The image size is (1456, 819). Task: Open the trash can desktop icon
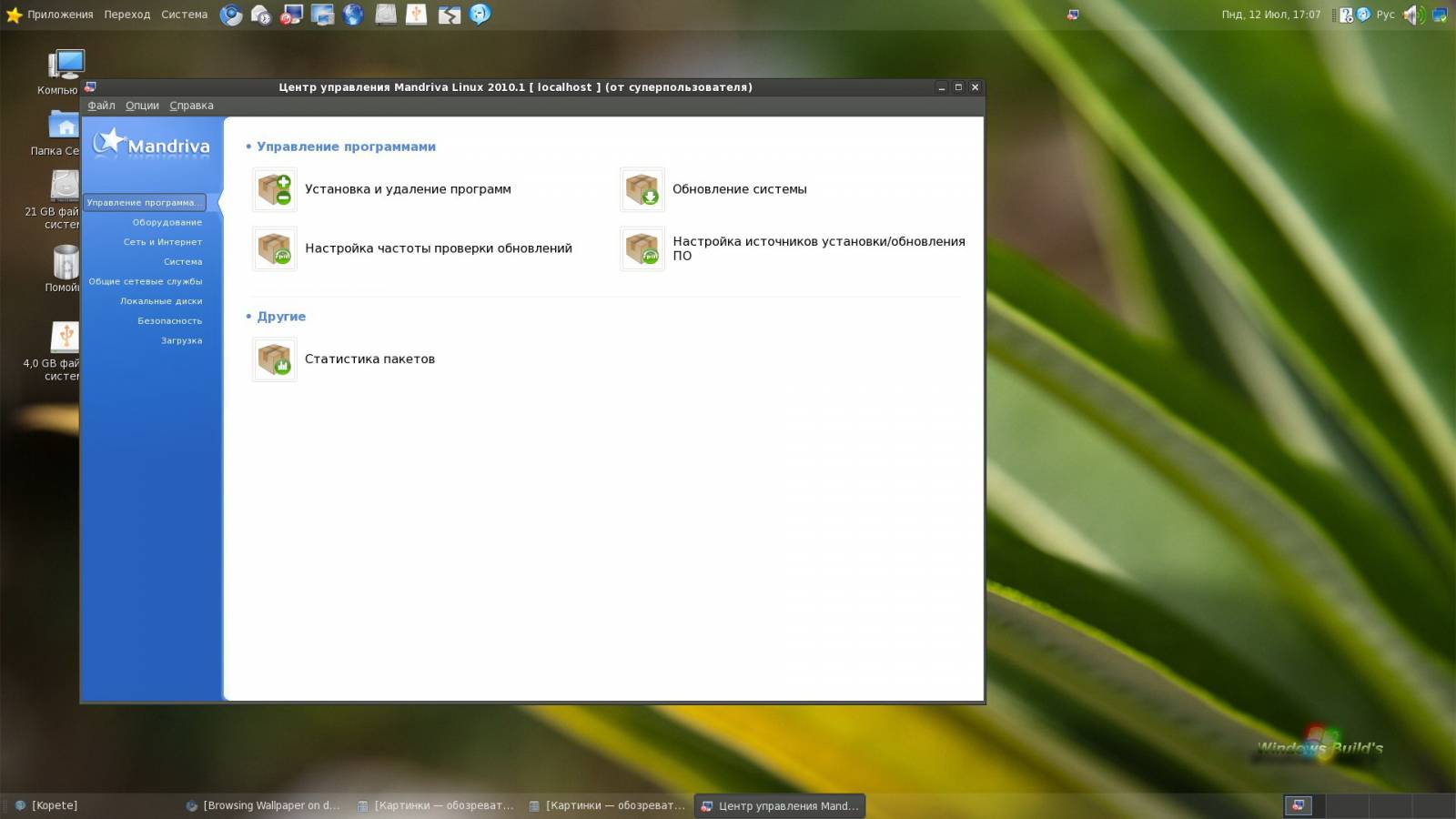click(x=66, y=262)
